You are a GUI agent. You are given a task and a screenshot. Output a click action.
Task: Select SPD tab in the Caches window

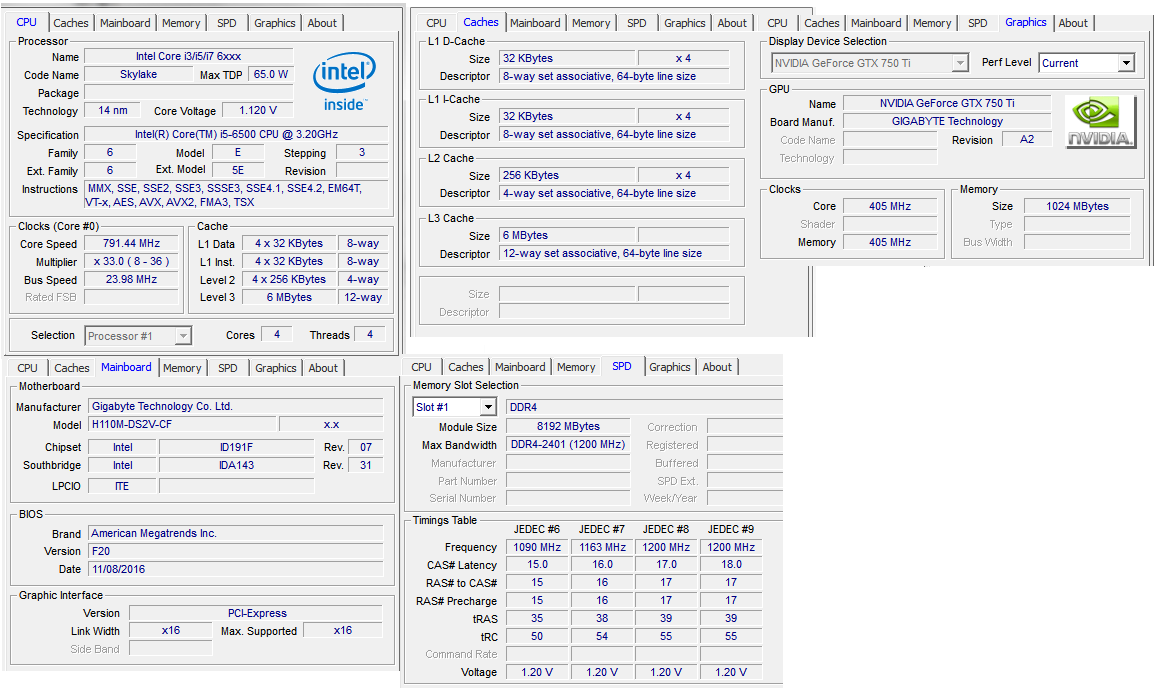coord(637,23)
